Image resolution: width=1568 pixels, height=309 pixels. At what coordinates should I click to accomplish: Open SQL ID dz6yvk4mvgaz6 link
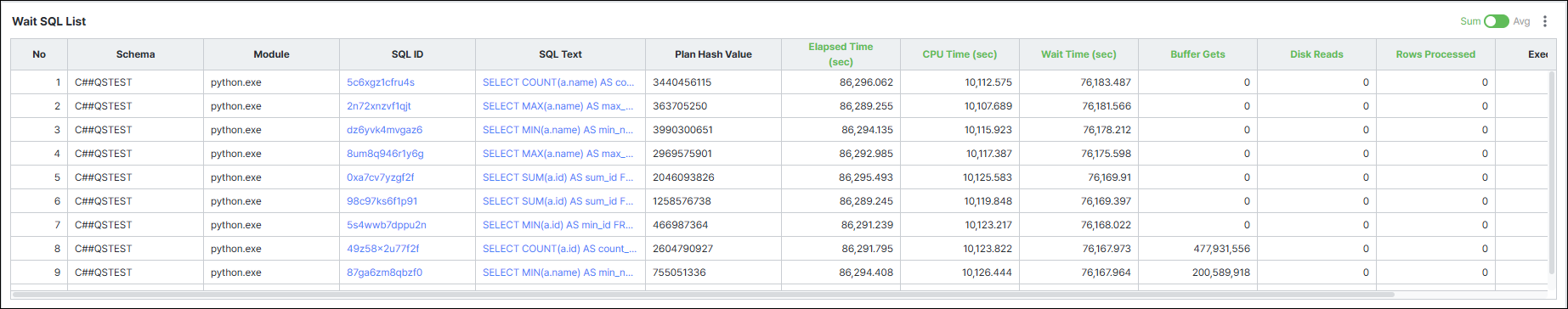pos(385,130)
